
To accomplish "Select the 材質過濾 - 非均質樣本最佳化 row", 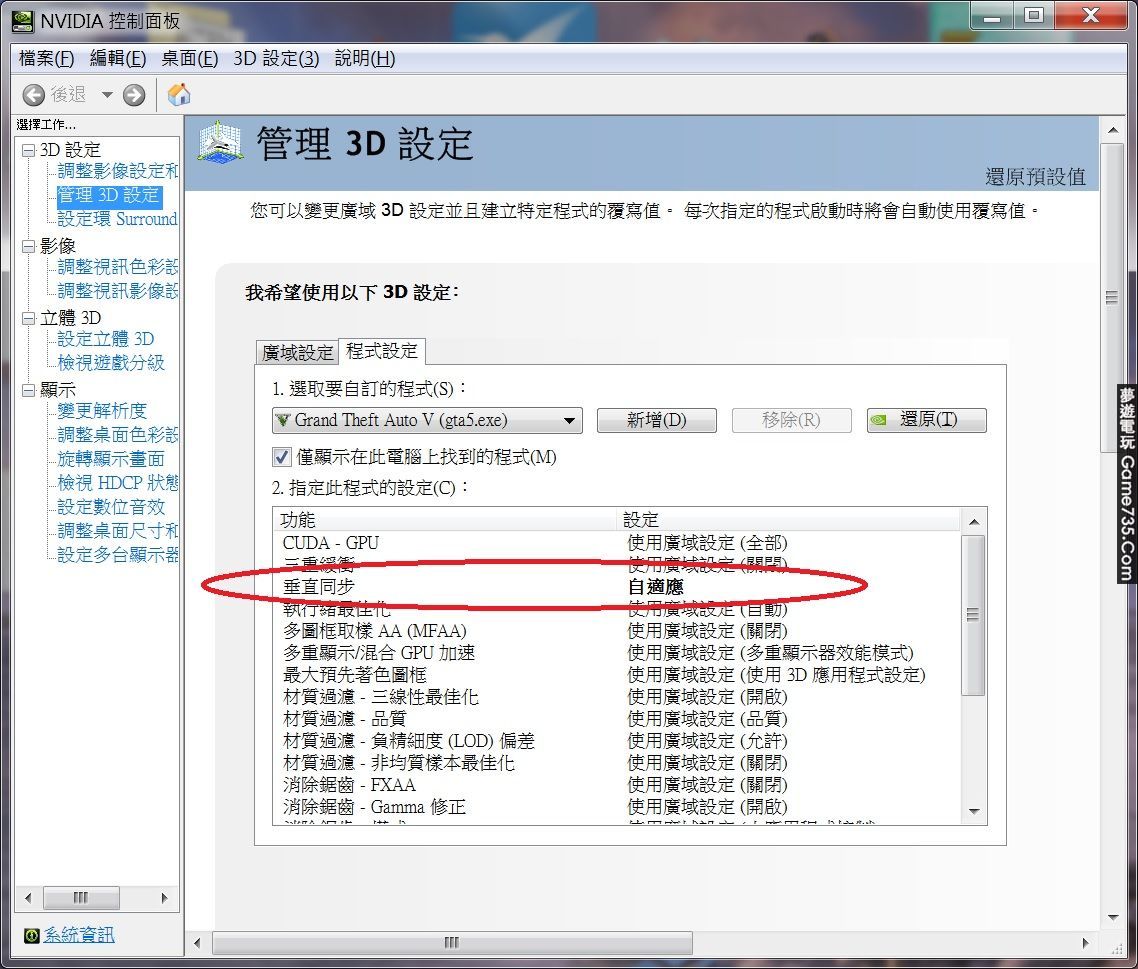I will tap(617, 763).
